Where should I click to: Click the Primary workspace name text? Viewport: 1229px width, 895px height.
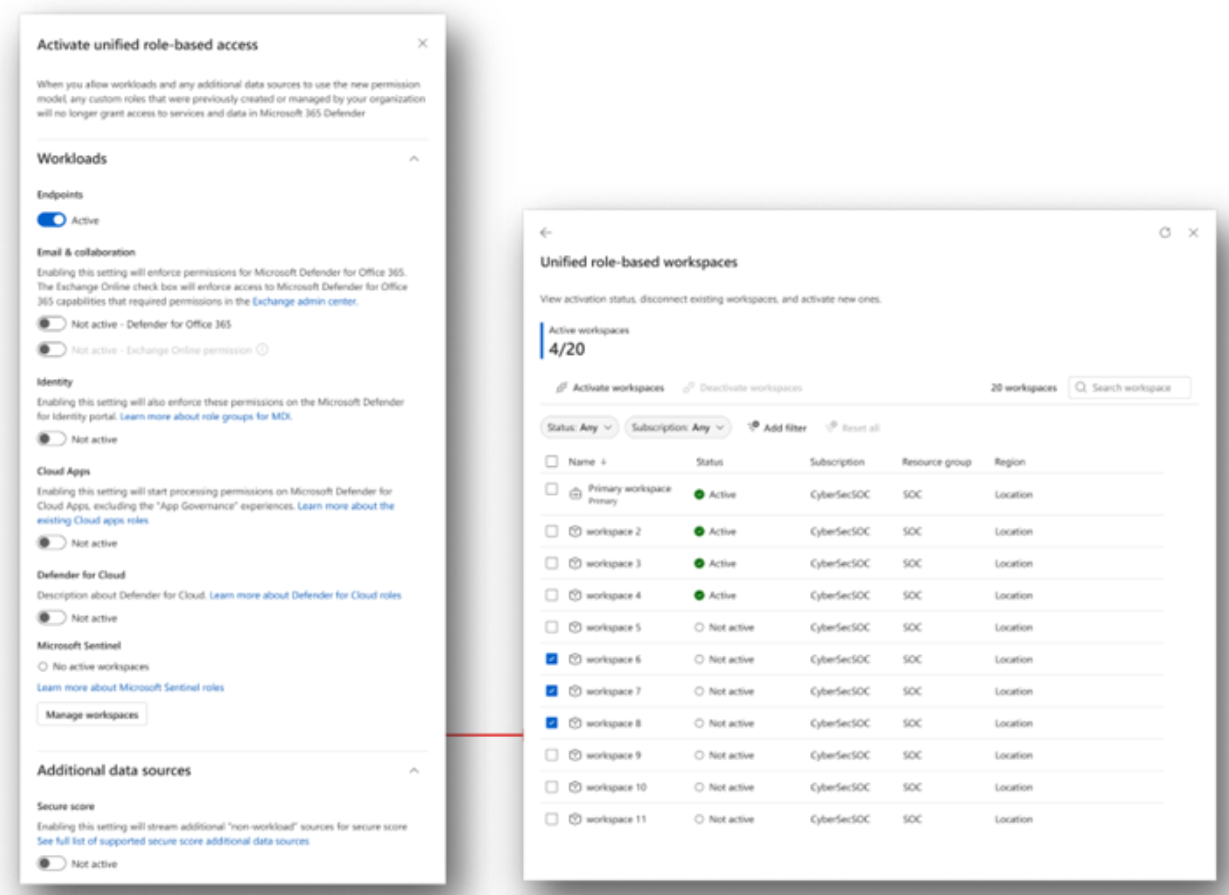629,489
